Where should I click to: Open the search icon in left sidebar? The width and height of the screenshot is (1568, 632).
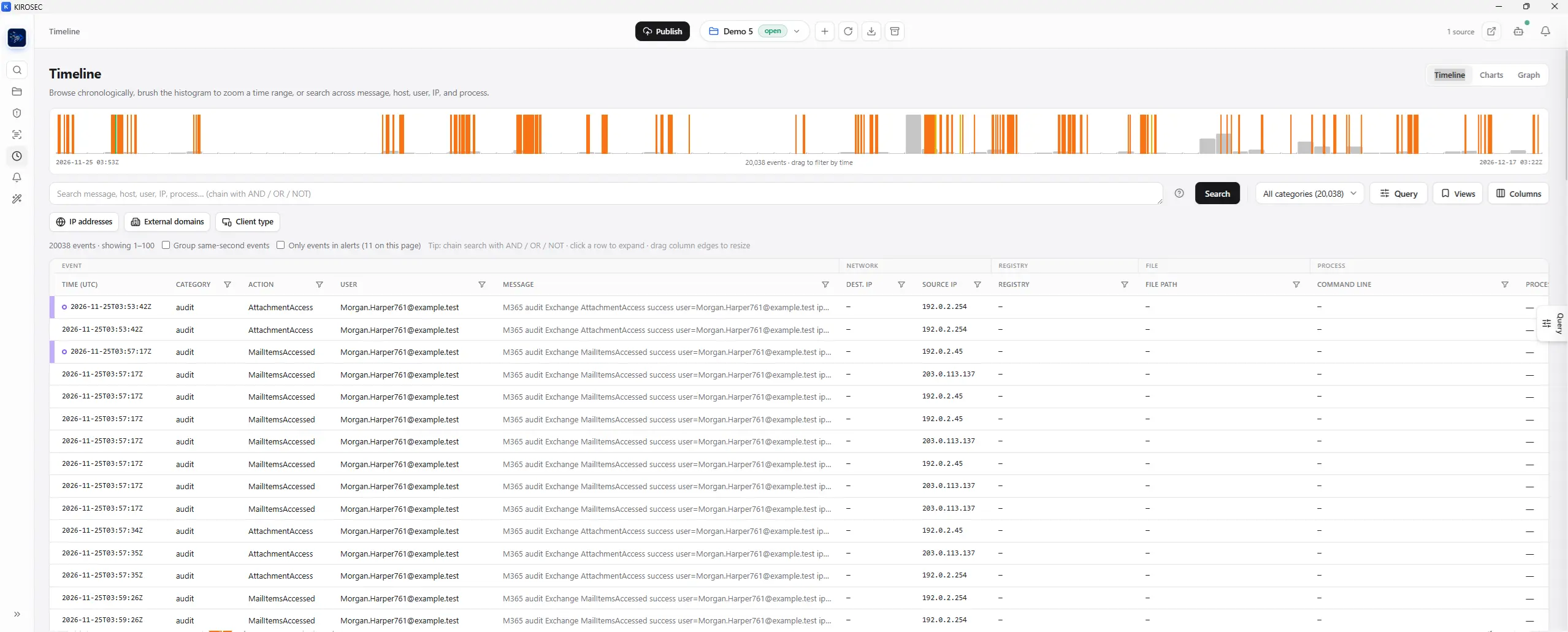pyautogui.click(x=17, y=70)
